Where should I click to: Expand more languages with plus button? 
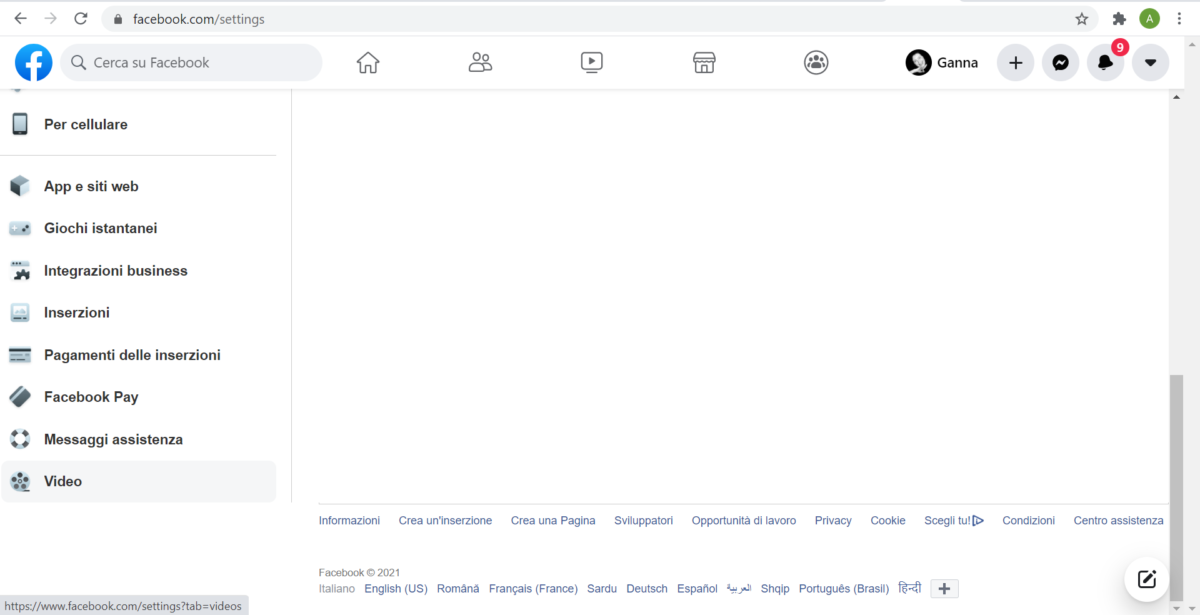[x=944, y=589]
